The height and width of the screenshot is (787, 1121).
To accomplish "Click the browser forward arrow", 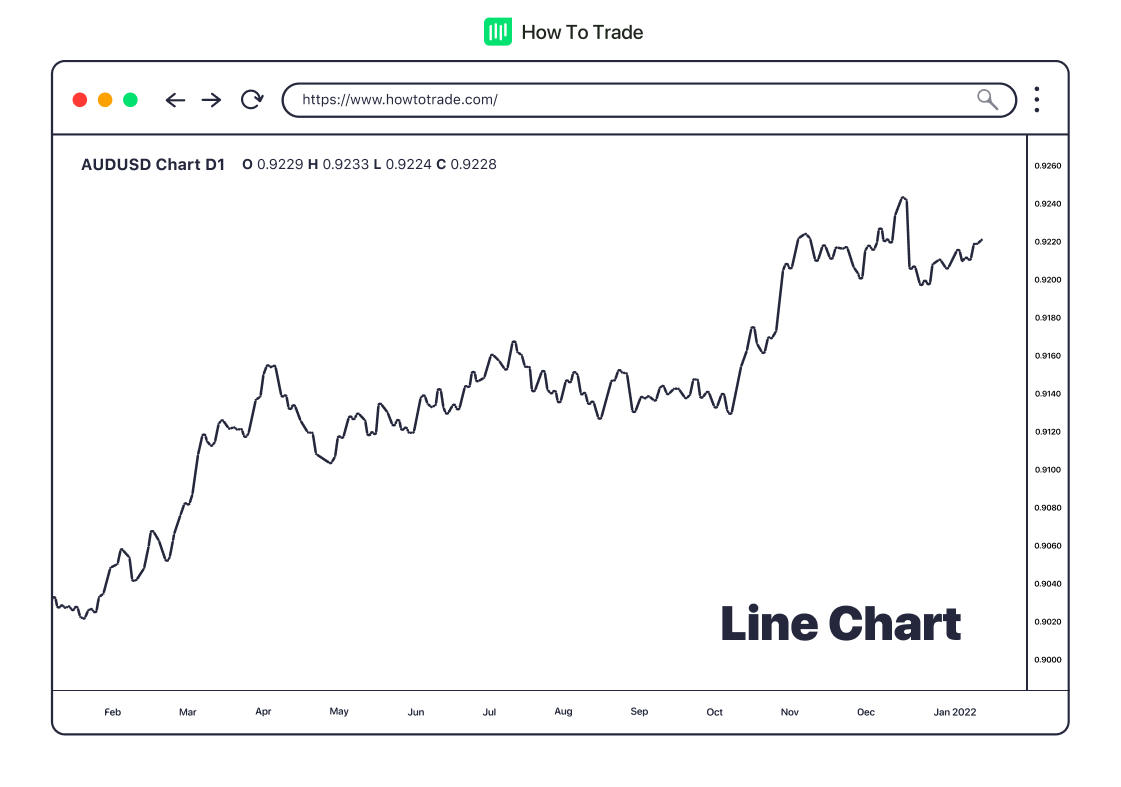I will [211, 100].
